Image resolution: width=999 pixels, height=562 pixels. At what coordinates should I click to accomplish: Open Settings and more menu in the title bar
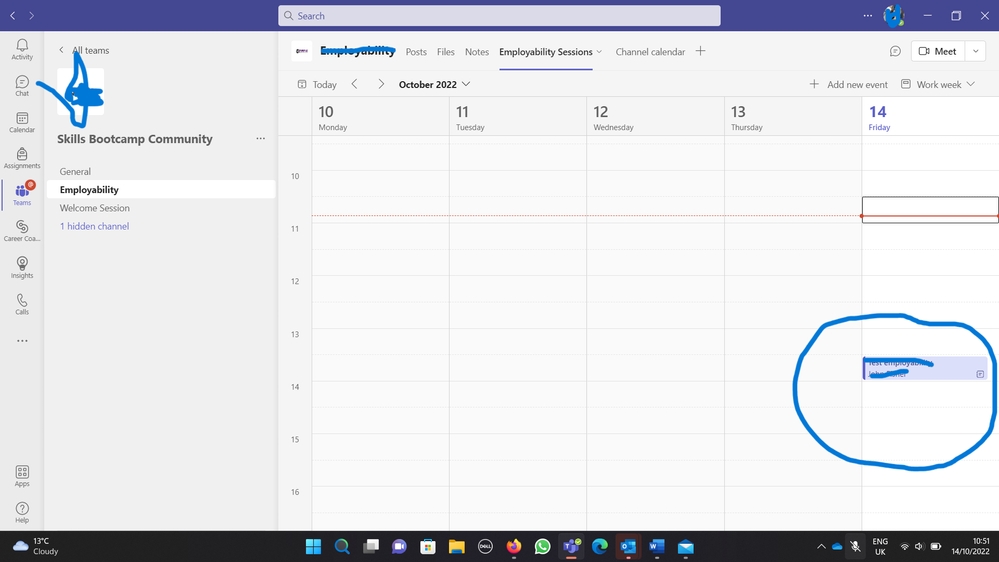click(x=868, y=15)
